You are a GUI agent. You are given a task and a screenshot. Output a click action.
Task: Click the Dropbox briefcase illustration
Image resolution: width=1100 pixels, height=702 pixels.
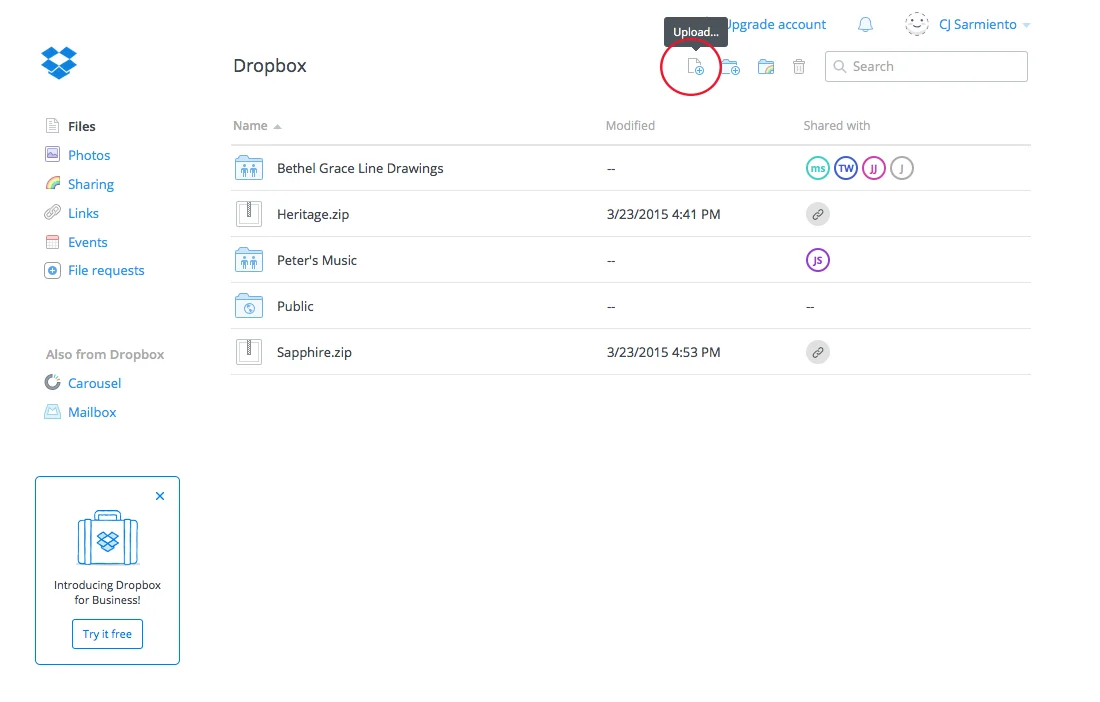(107, 538)
